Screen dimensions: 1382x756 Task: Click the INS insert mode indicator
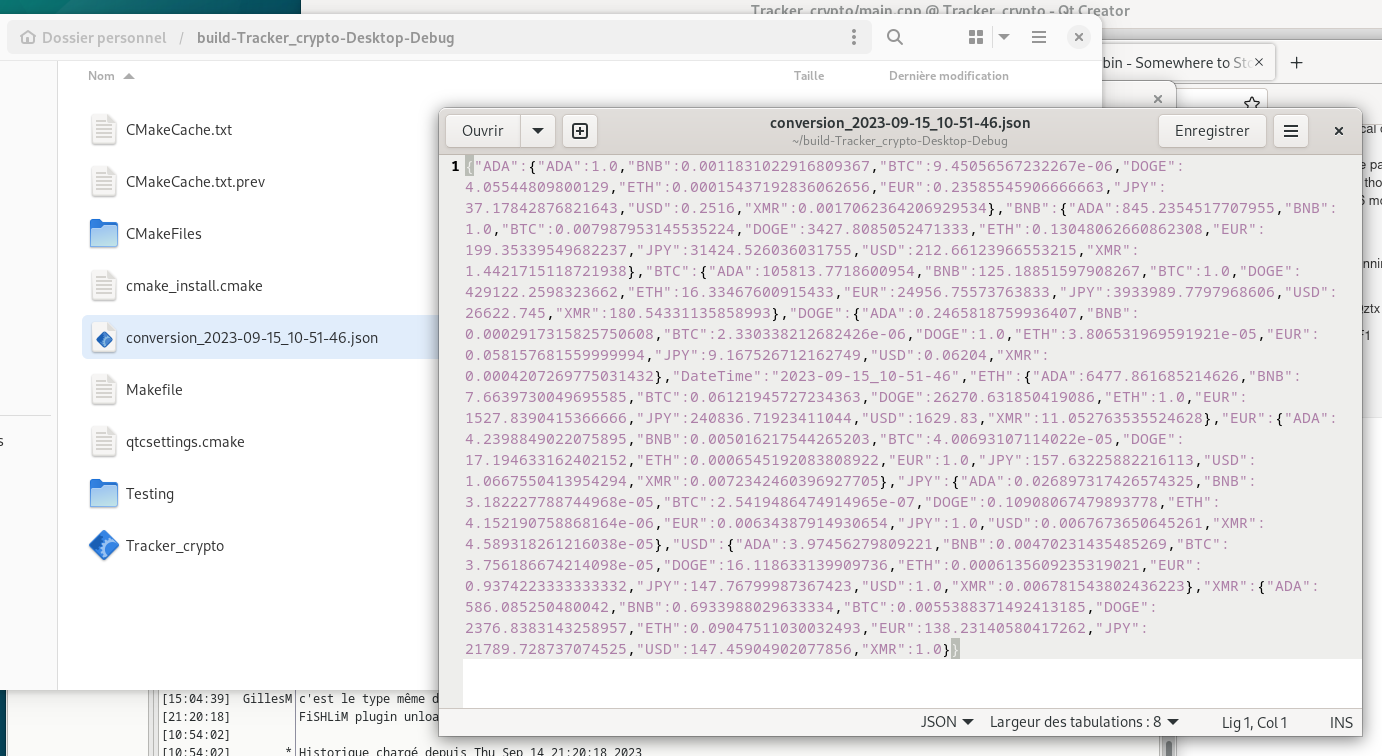pos(1341,722)
